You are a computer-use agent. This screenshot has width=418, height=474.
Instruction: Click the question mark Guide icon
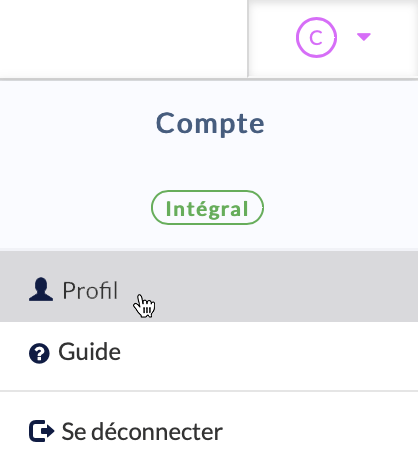pyautogui.click(x=39, y=353)
